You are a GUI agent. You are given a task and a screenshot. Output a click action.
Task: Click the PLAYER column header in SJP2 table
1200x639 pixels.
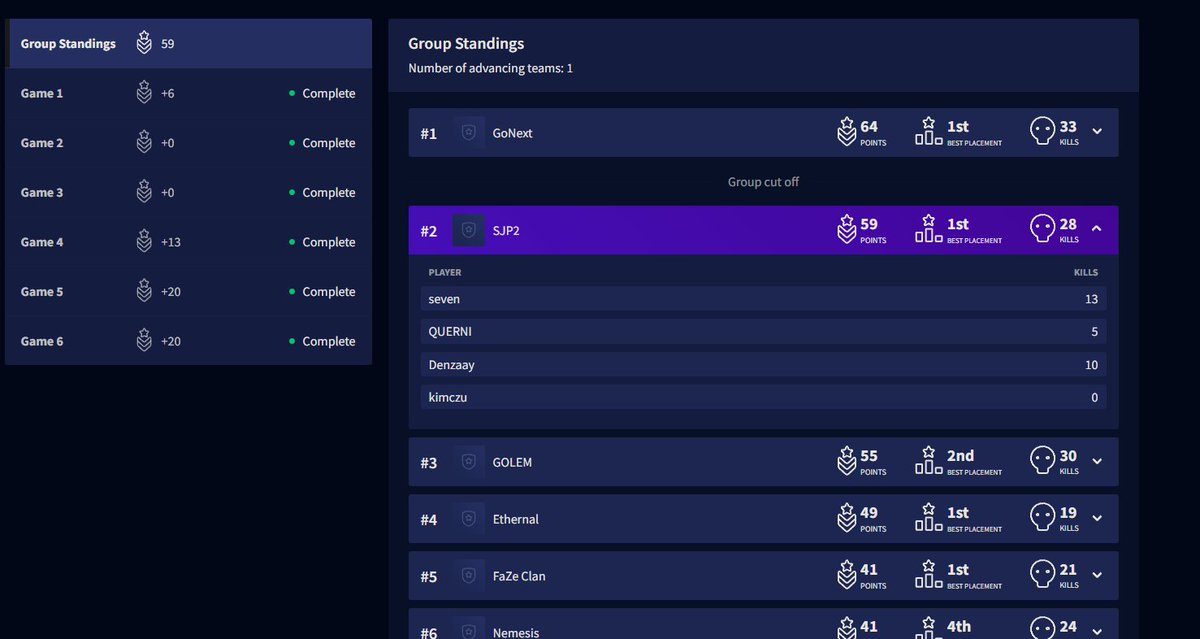[445, 272]
